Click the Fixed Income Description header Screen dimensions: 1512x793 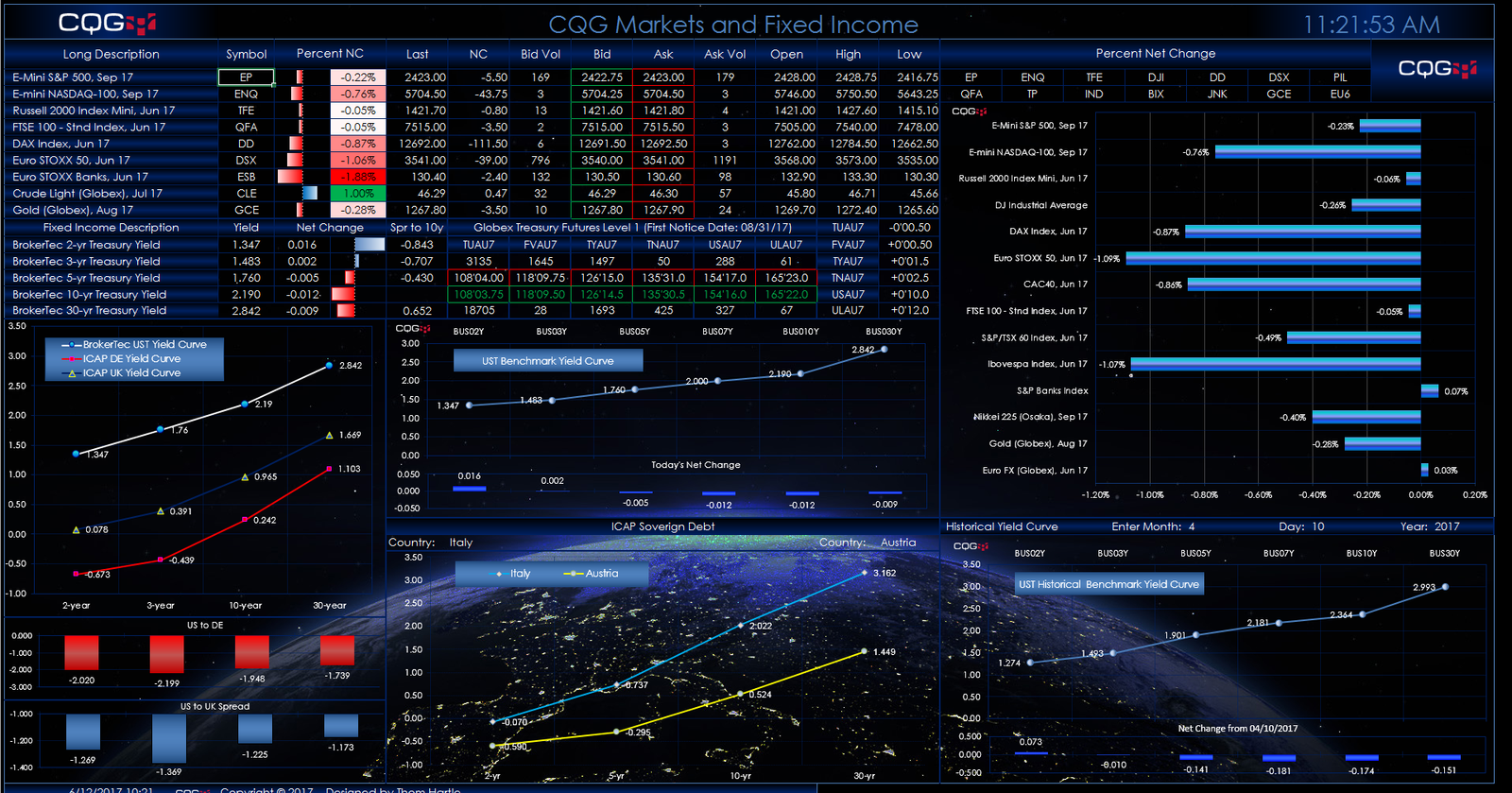(x=111, y=227)
